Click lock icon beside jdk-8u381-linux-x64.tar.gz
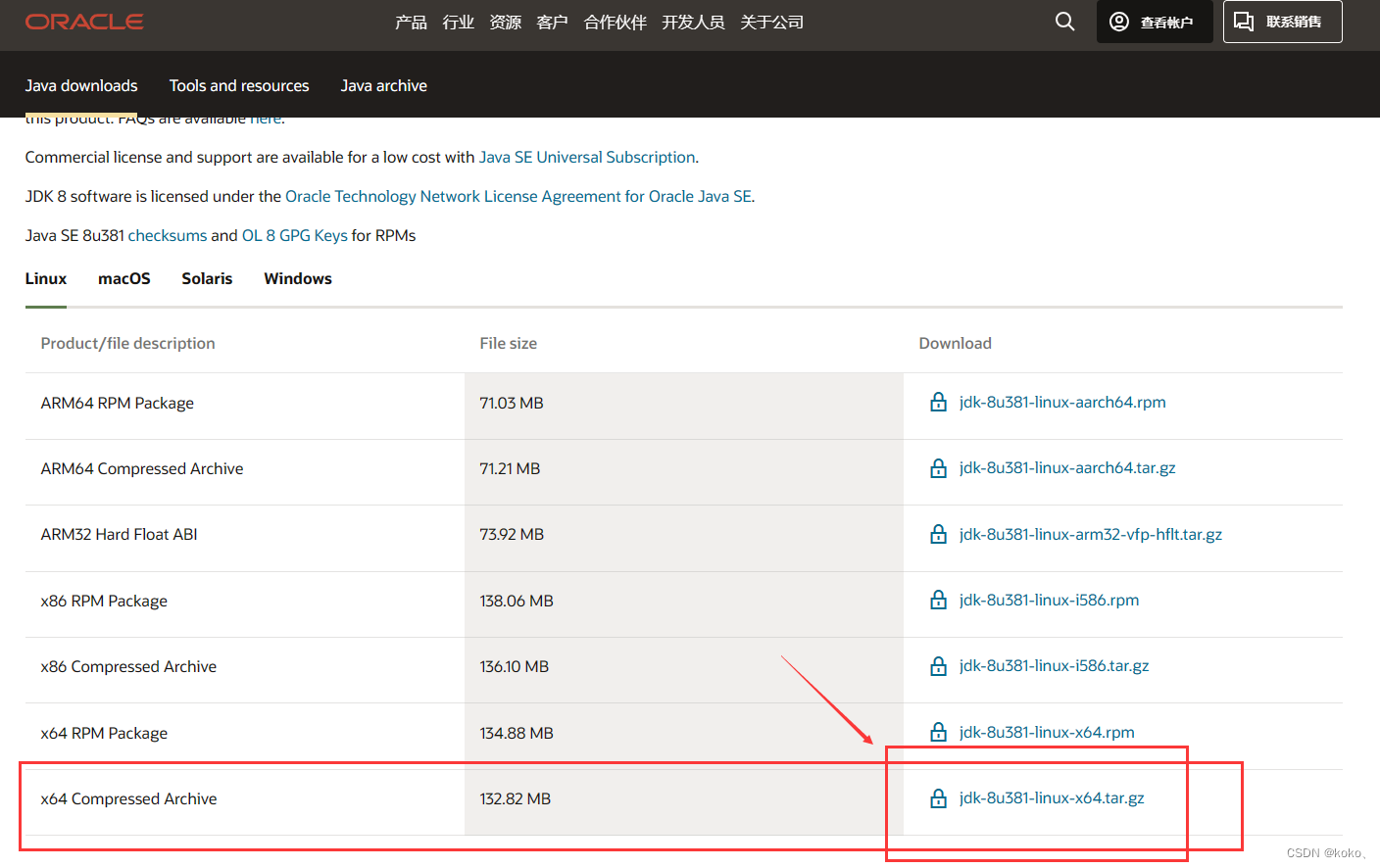This screenshot has width=1380, height=868. [938, 798]
